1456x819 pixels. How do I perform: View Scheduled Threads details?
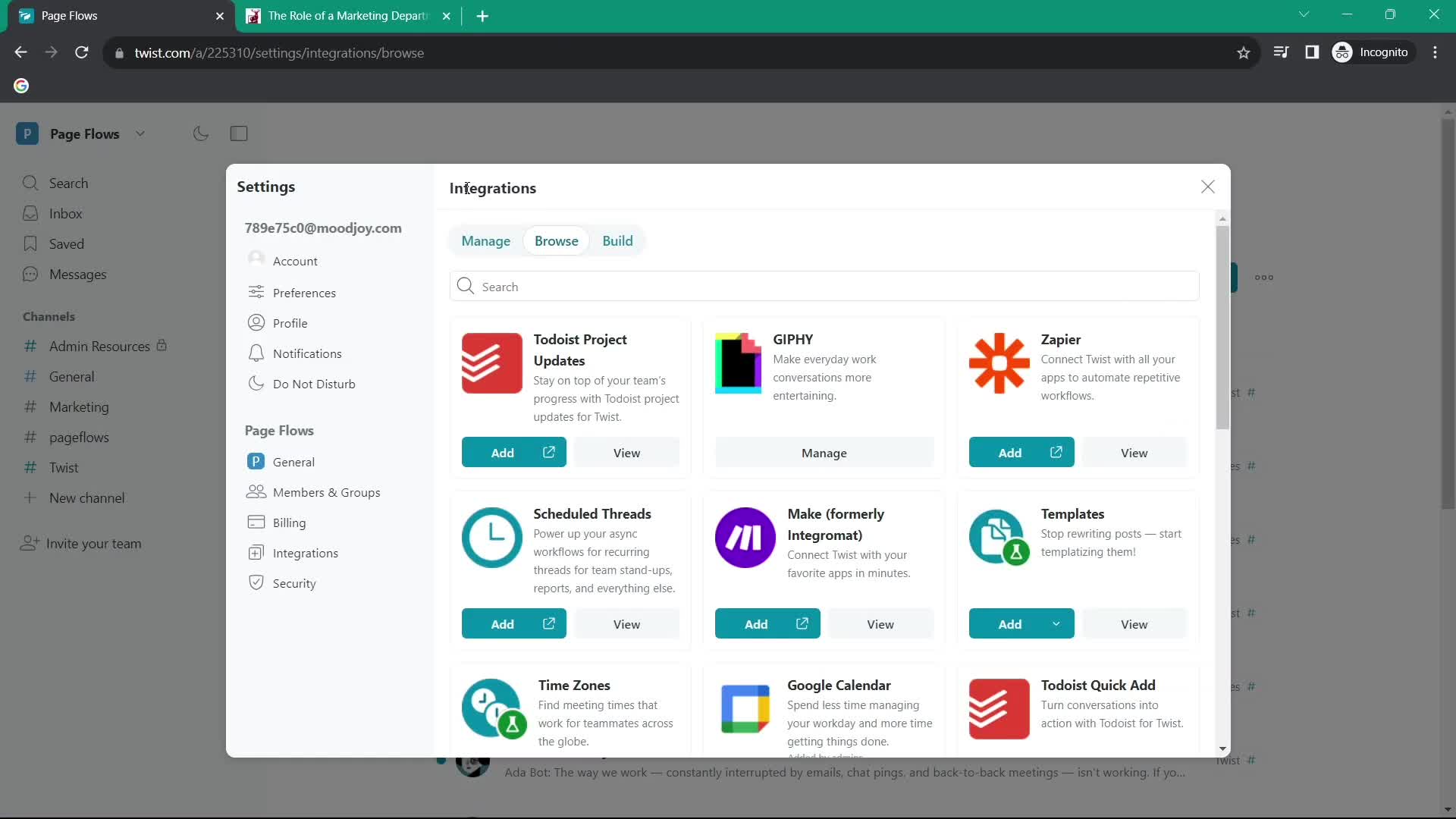pos(626,624)
